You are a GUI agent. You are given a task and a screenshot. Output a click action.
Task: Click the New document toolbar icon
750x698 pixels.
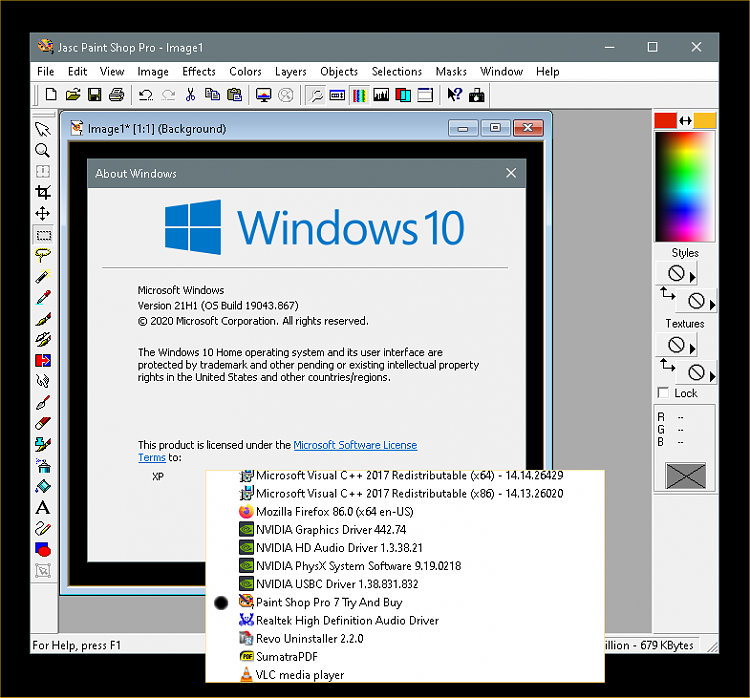pyautogui.click(x=51, y=95)
